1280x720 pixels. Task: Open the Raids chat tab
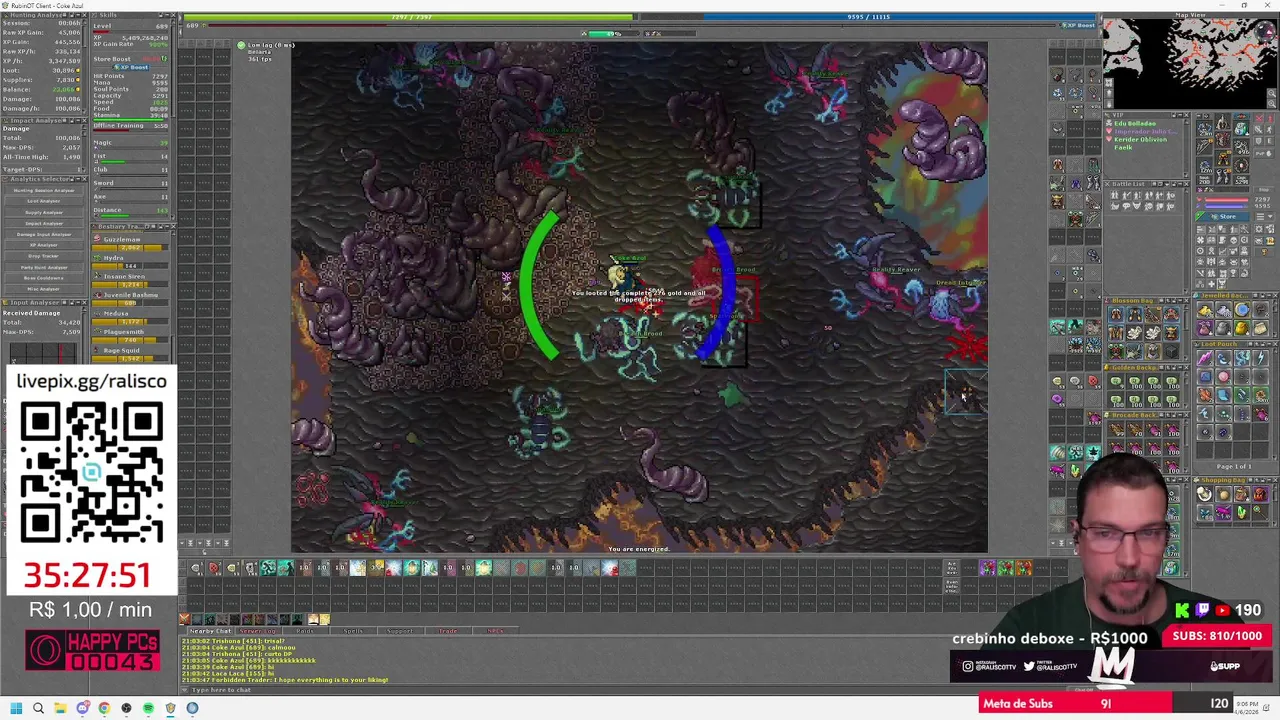point(305,631)
